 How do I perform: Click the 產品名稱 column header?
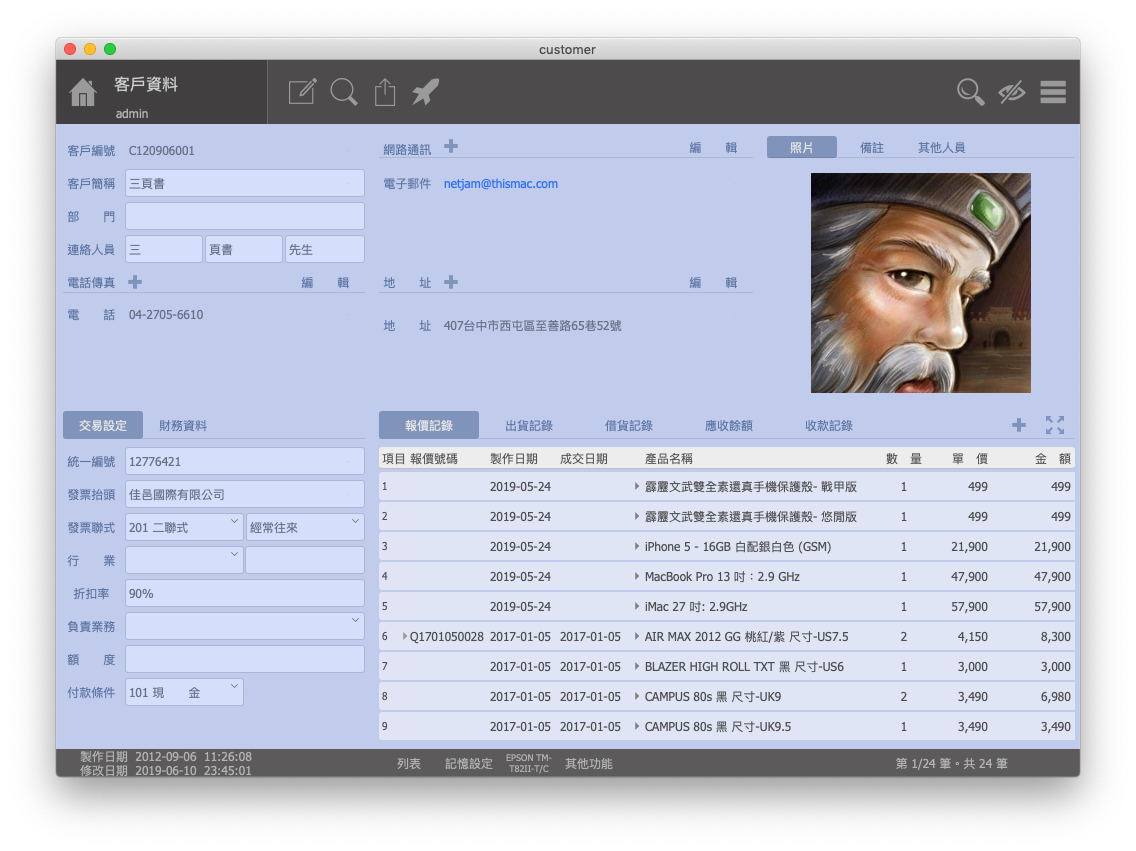click(x=669, y=458)
